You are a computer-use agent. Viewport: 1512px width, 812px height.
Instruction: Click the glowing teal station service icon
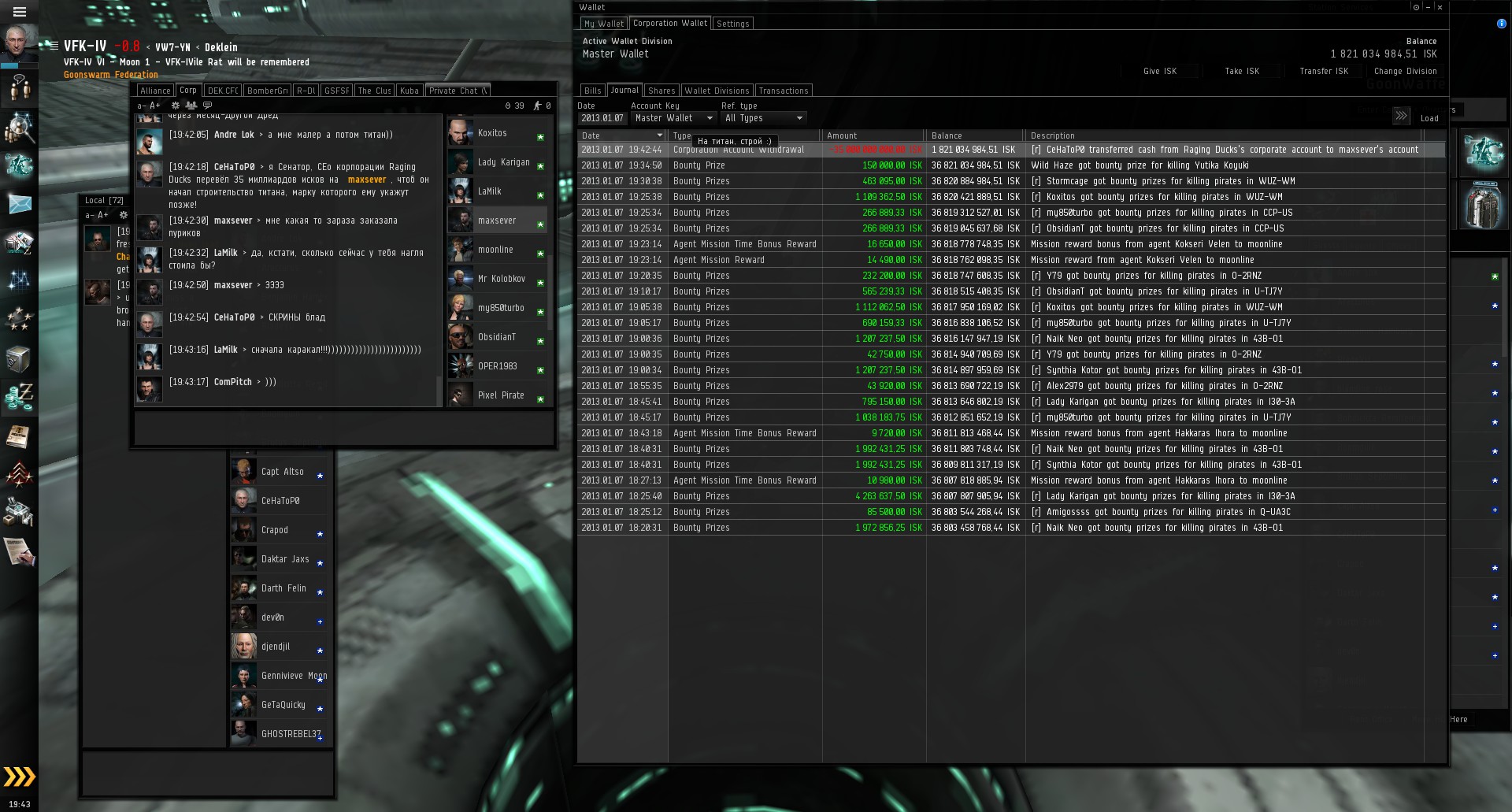(x=1485, y=152)
